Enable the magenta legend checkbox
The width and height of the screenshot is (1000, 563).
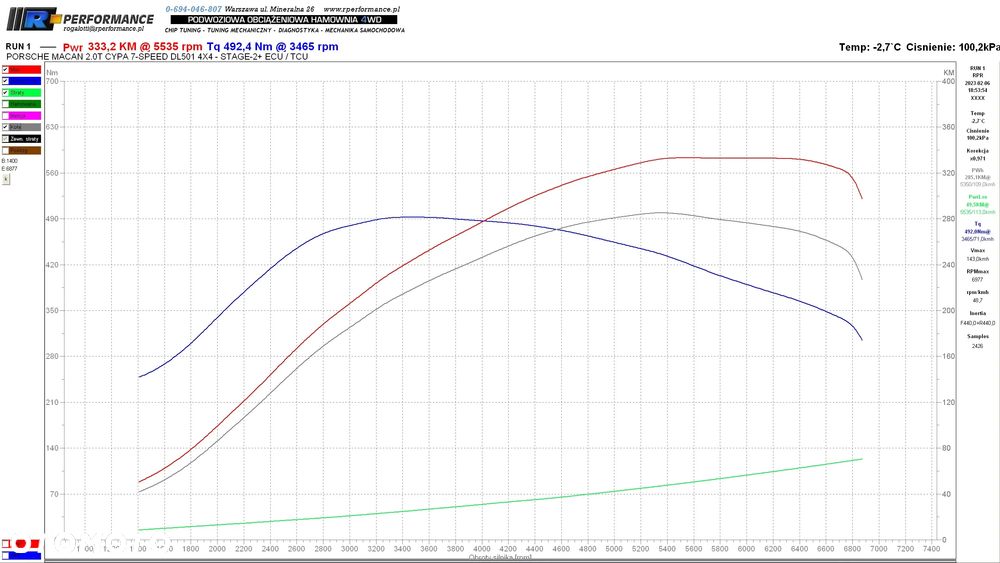tap(5, 115)
